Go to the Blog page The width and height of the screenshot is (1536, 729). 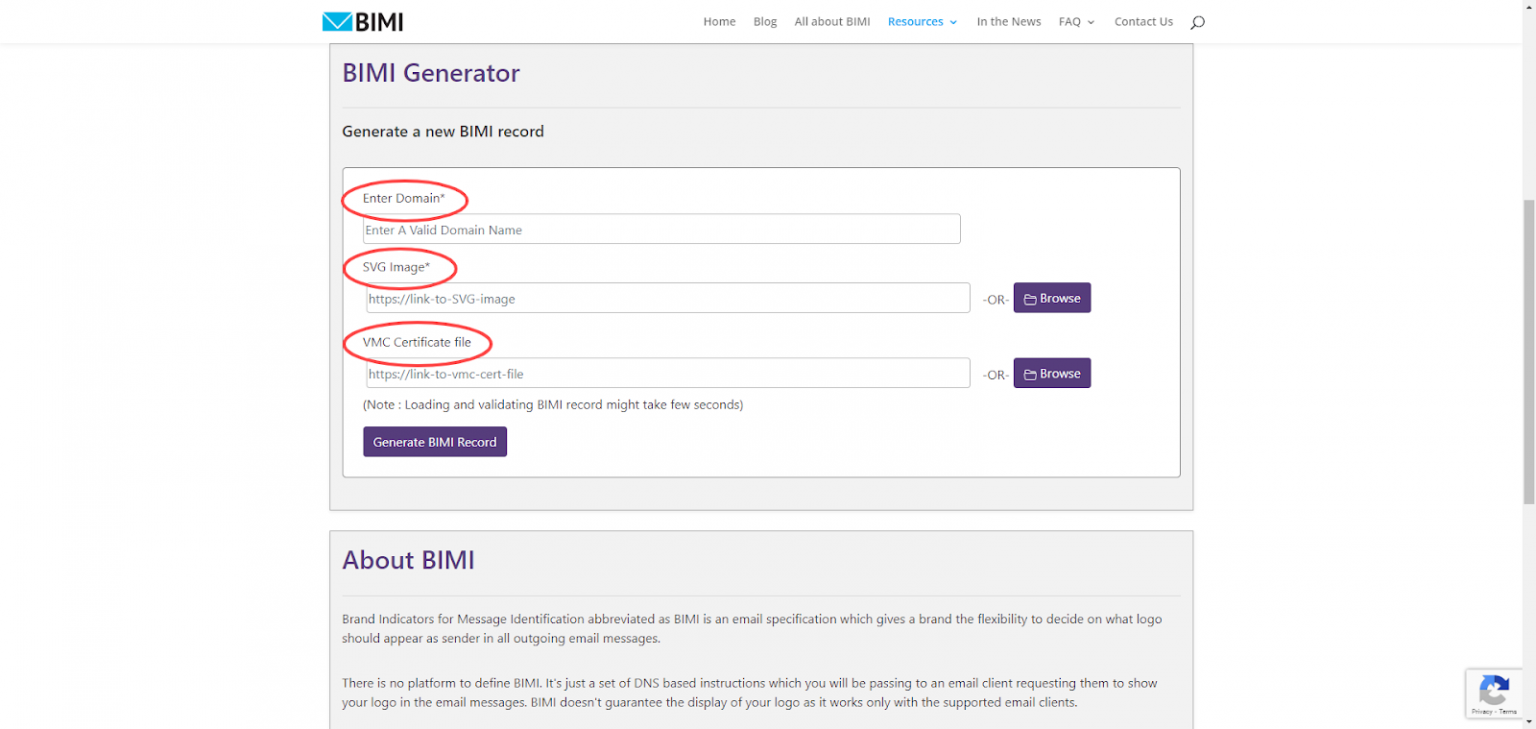coord(765,22)
